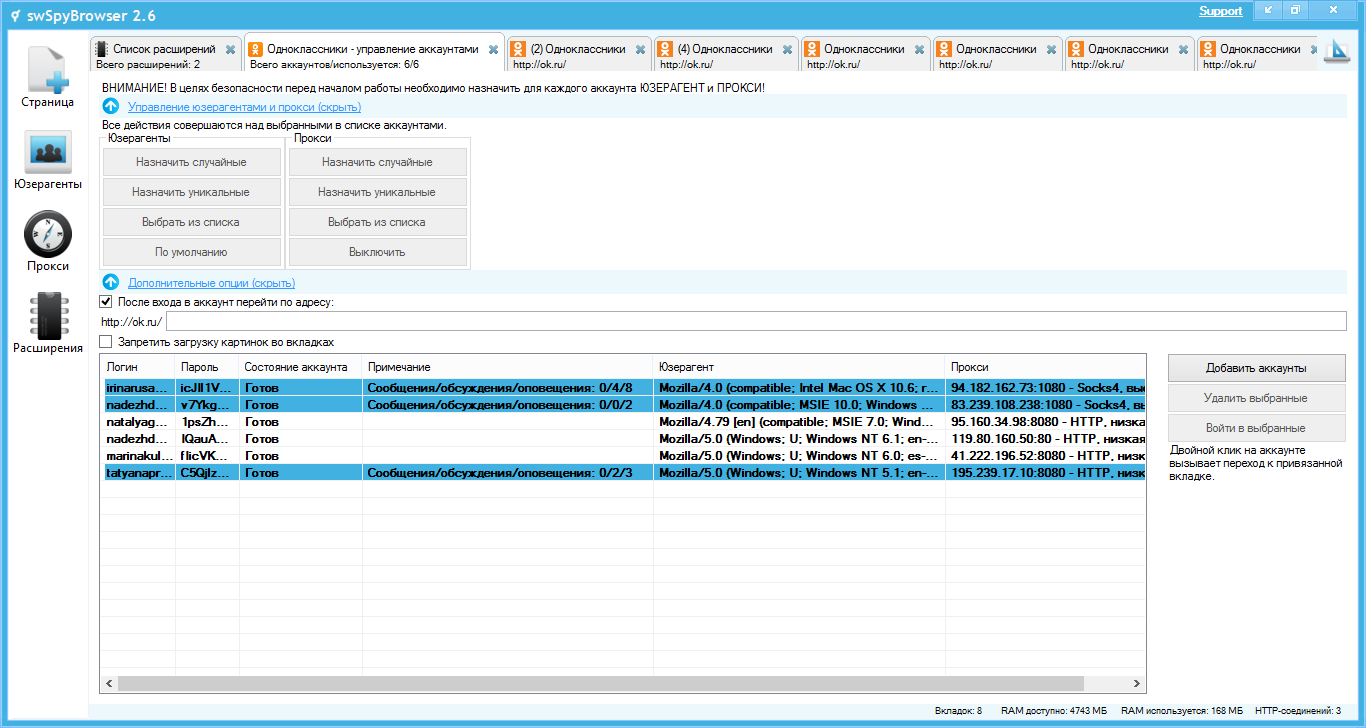Enable 'Запретить загрузку картинок во вкладках'

(106, 342)
